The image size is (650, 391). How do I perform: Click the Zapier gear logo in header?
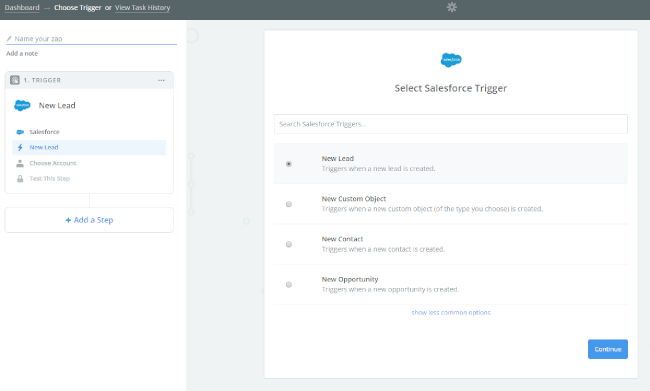click(451, 7)
